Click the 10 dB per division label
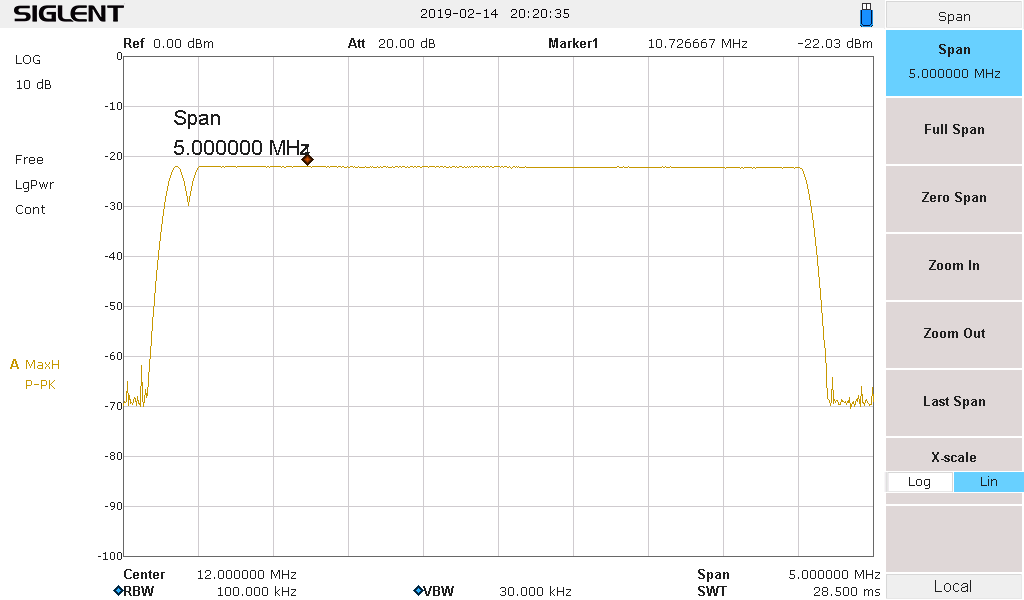This screenshot has width=1024, height=600. [33, 85]
